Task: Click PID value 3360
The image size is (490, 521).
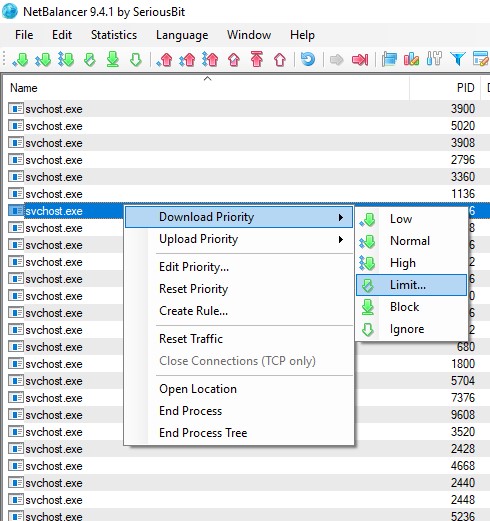Action: point(463,177)
